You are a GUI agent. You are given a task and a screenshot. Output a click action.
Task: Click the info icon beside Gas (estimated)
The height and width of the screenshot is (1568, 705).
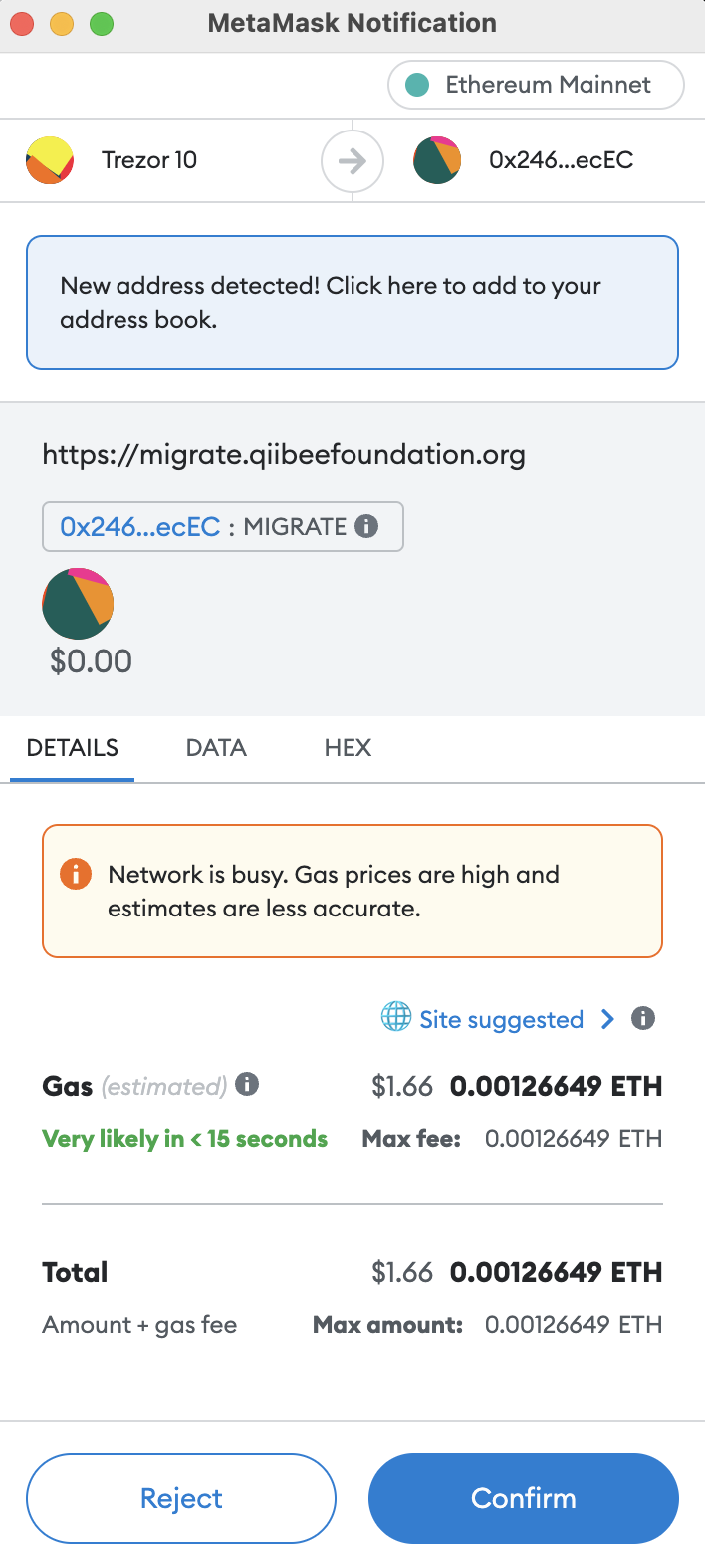coord(247,1084)
